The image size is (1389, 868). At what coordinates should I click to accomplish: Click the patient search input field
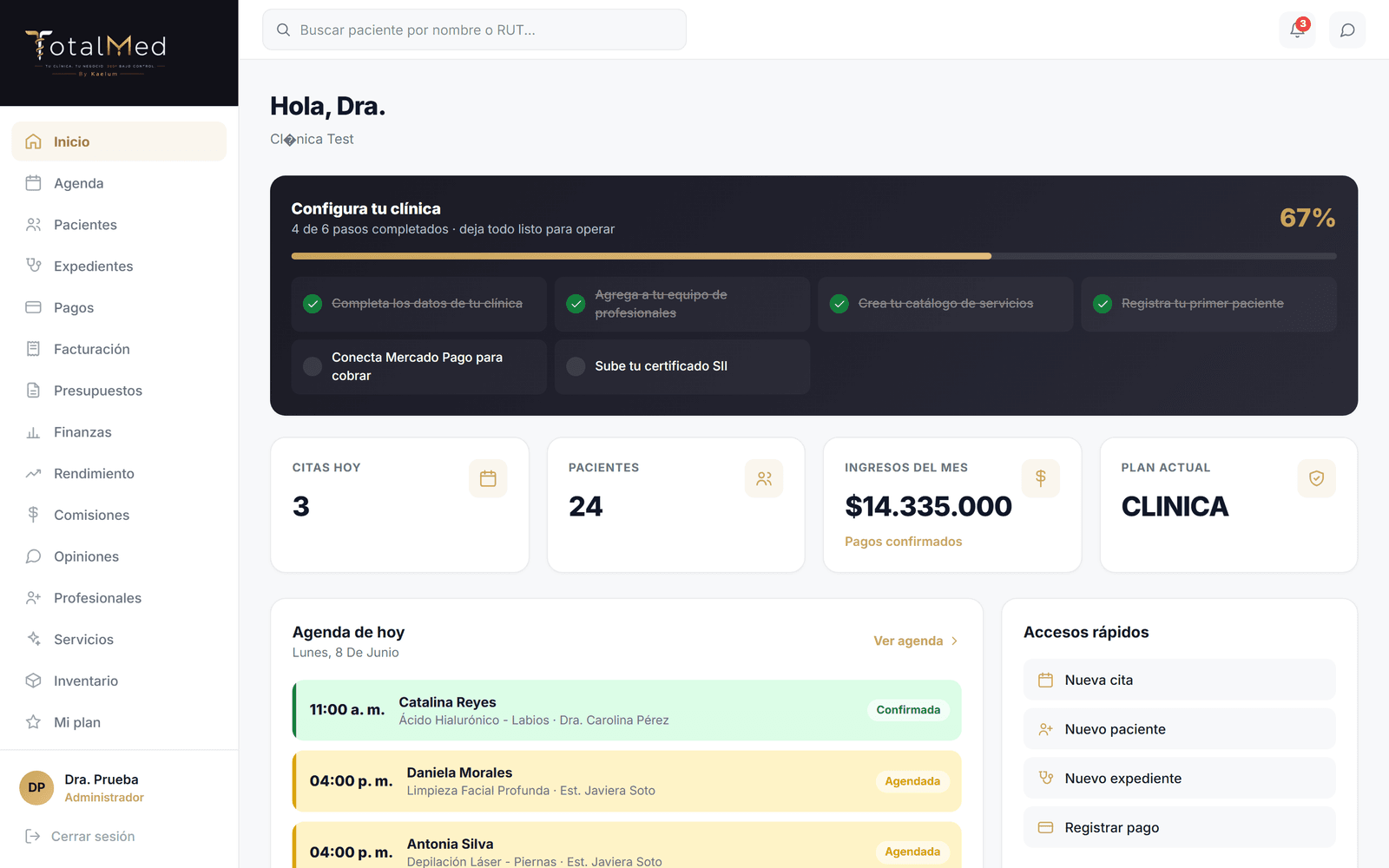474,30
